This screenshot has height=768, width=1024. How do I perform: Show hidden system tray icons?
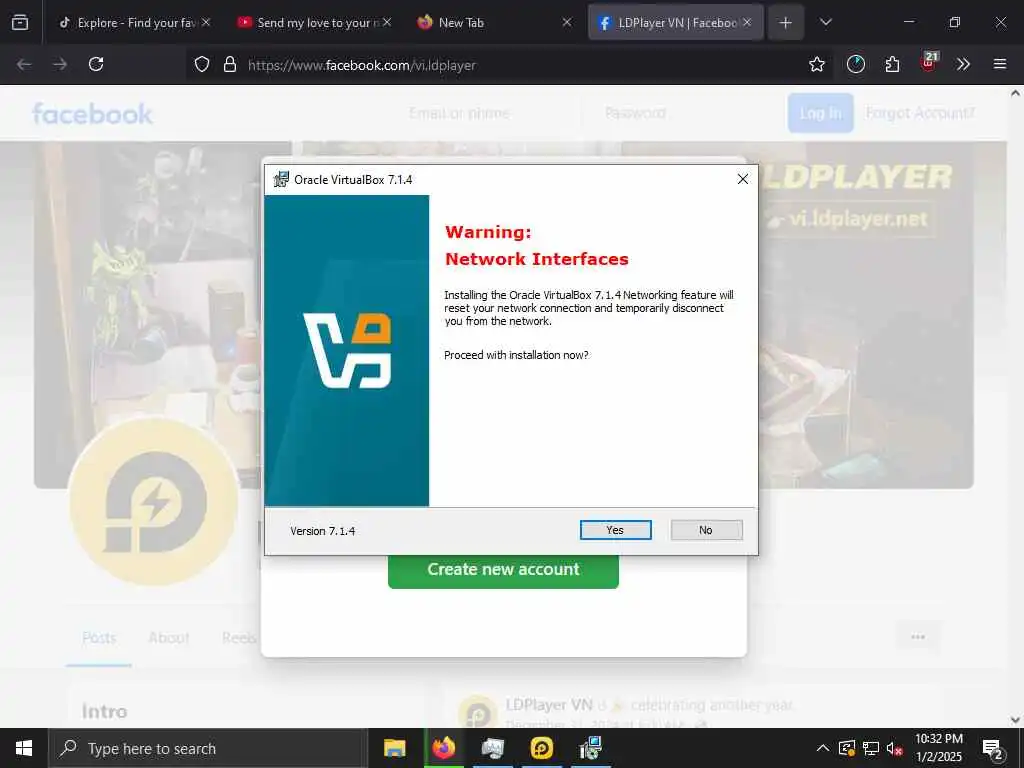(x=823, y=748)
